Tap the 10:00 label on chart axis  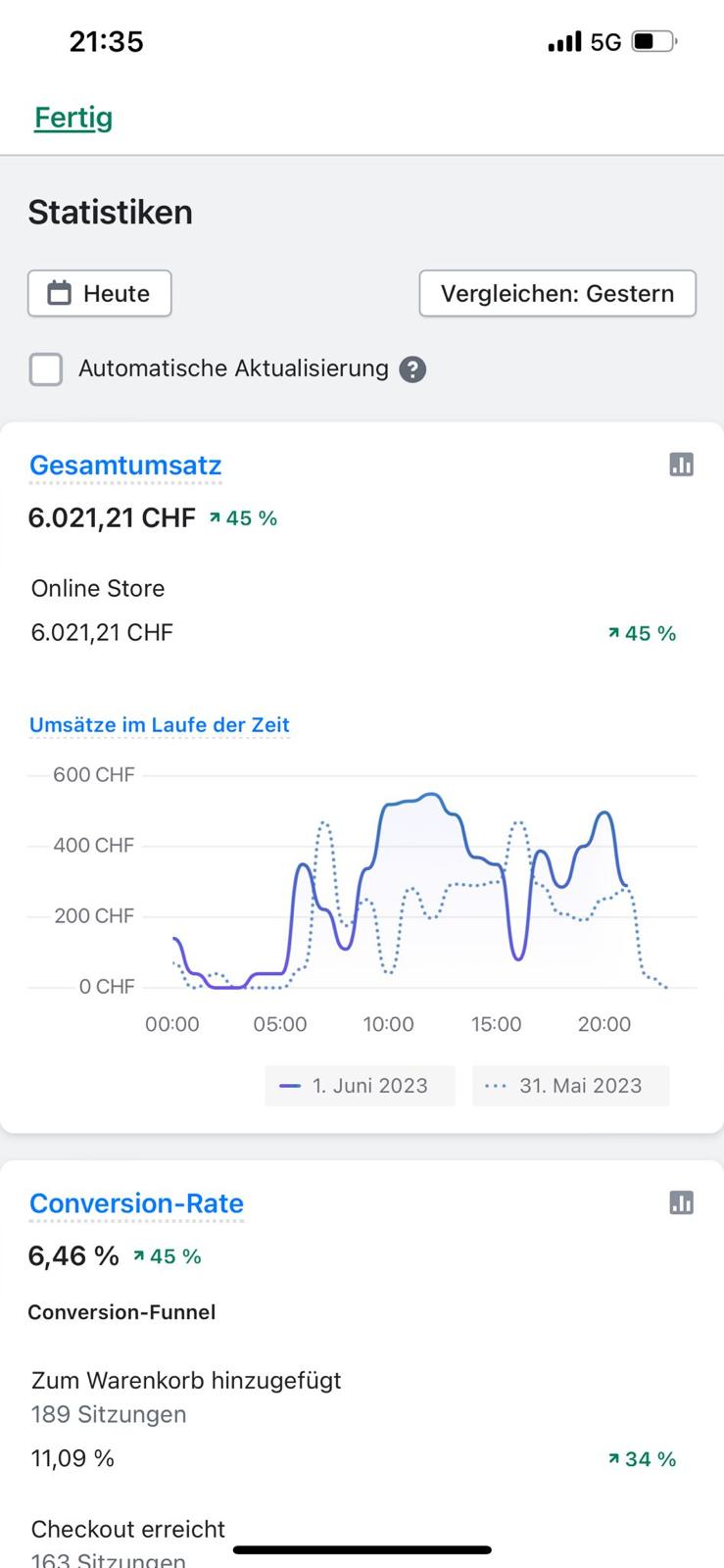pyautogui.click(x=388, y=1024)
